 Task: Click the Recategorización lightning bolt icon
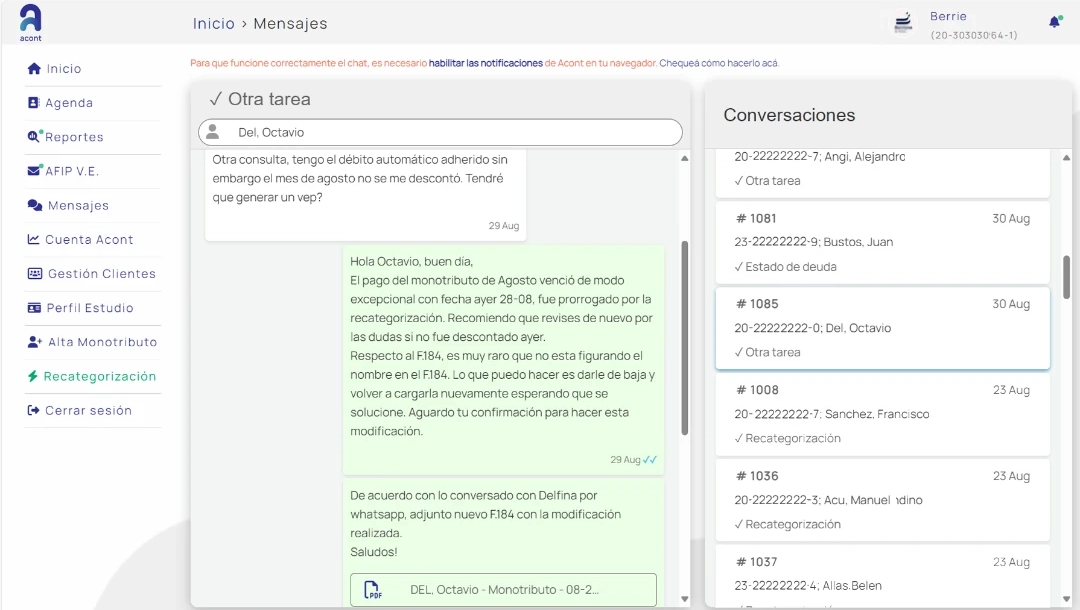34,377
